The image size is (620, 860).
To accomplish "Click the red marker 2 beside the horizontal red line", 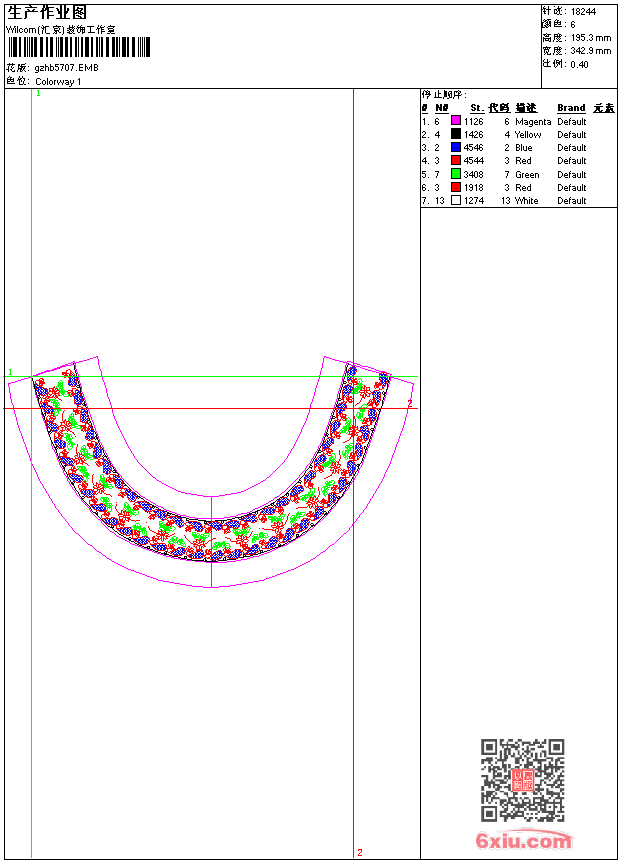I will click(x=409, y=403).
